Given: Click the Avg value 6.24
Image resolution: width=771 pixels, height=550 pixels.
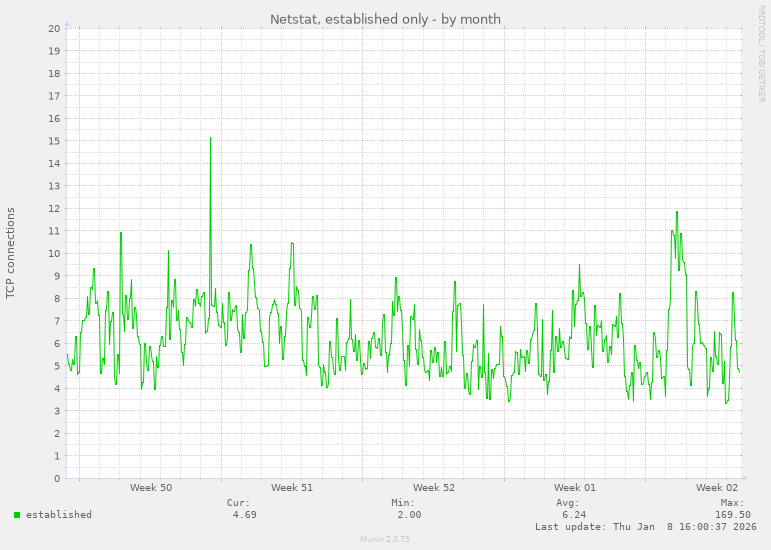Looking at the screenshot, I should [573, 515].
